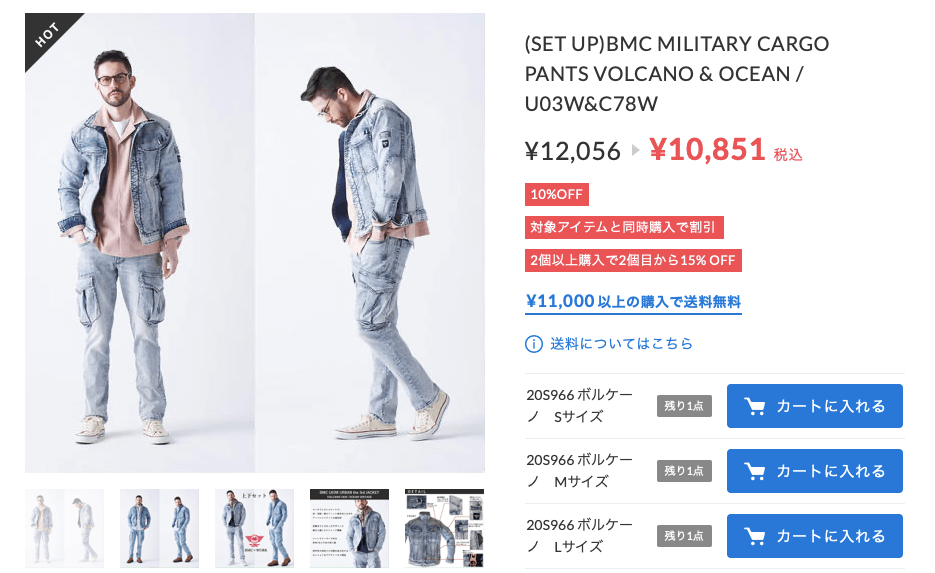Add 20S966 M size to cart
The height and width of the screenshot is (573, 935).
pyautogui.click(x=815, y=471)
